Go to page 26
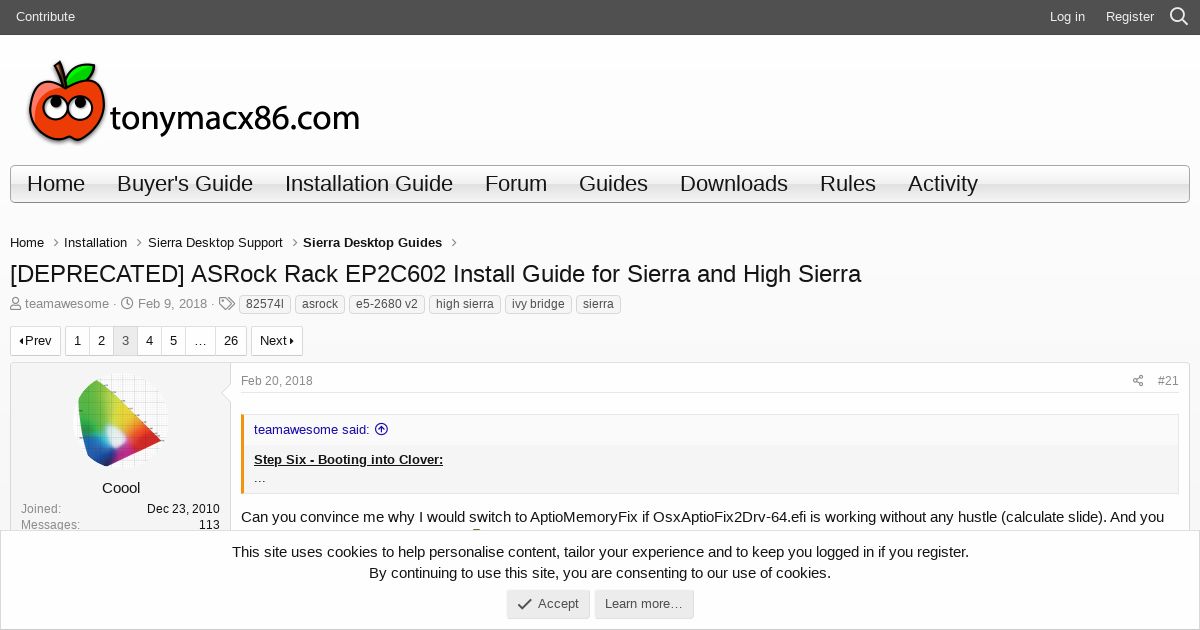1200x630 pixels. click(x=231, y=341)
